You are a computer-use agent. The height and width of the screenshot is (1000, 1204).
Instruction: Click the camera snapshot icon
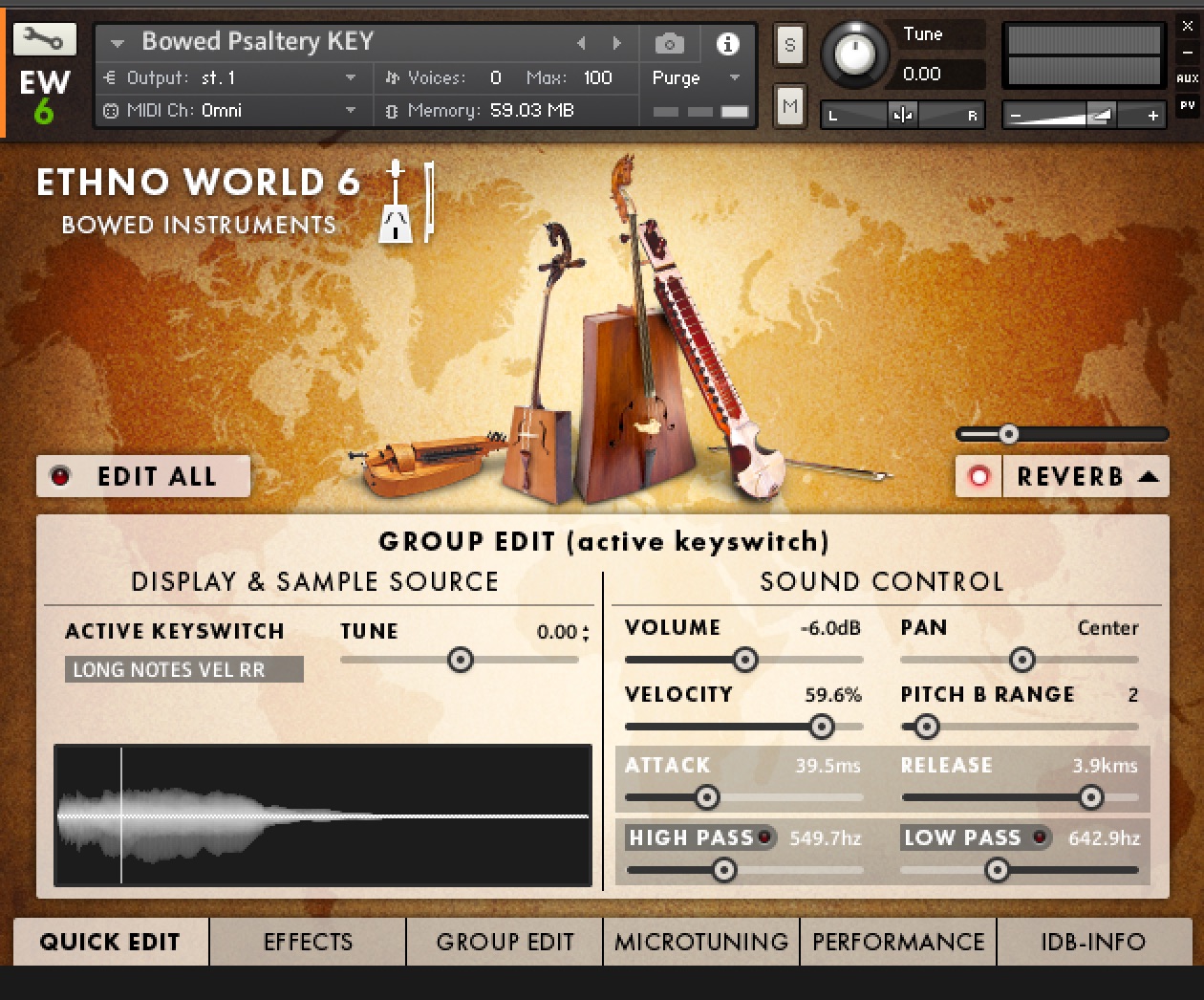pos(669,43)
